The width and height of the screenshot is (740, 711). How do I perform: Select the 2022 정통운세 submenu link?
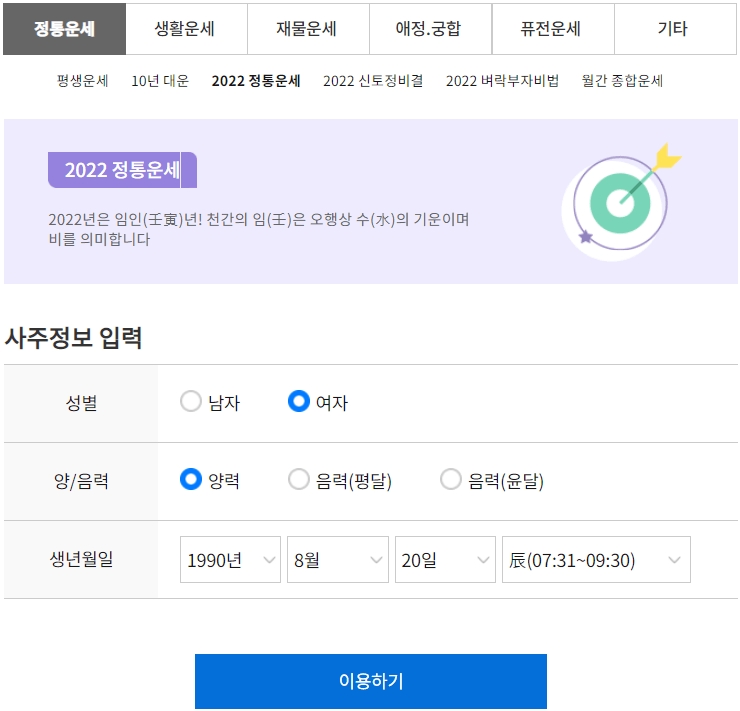(x=256, y=81)
